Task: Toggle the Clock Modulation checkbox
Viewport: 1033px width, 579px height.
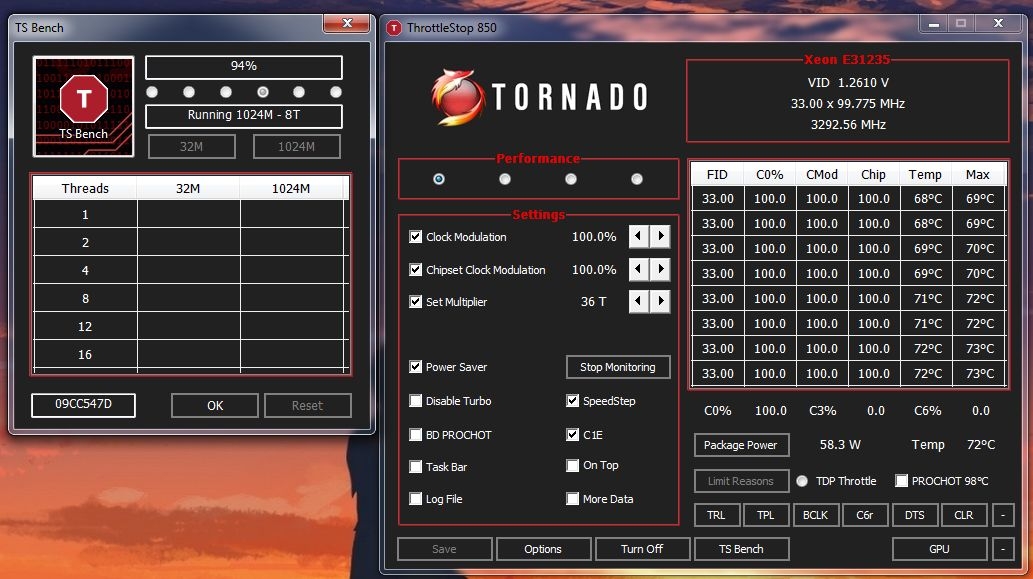Action: (416, 236)
